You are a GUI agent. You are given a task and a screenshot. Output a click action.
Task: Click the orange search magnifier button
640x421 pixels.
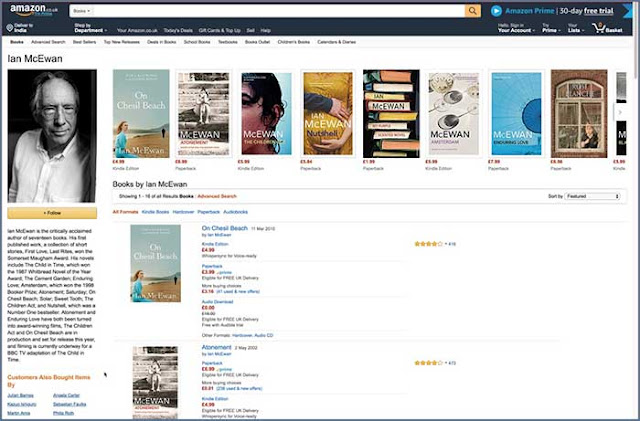pyautogui.click(x=472, y=11)
